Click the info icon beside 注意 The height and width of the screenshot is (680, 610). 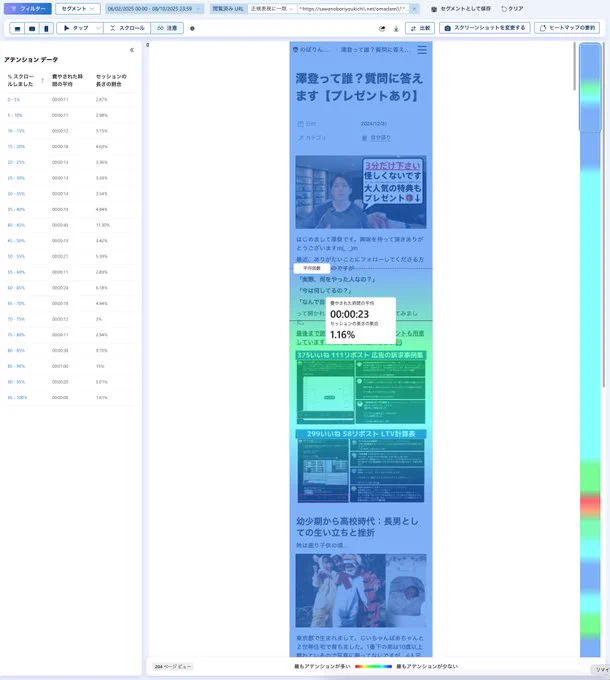pyautogui.click(x=192, y=29)
